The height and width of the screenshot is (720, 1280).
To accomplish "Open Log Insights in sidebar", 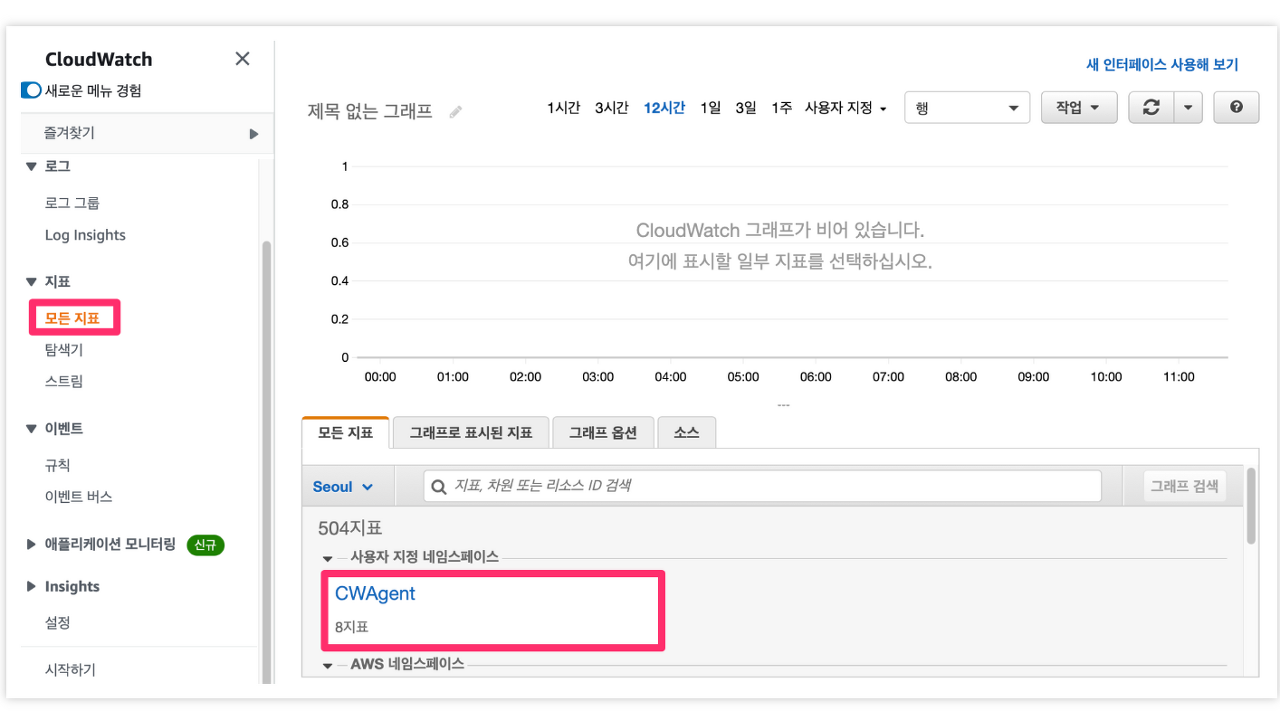I will [85, 235].
